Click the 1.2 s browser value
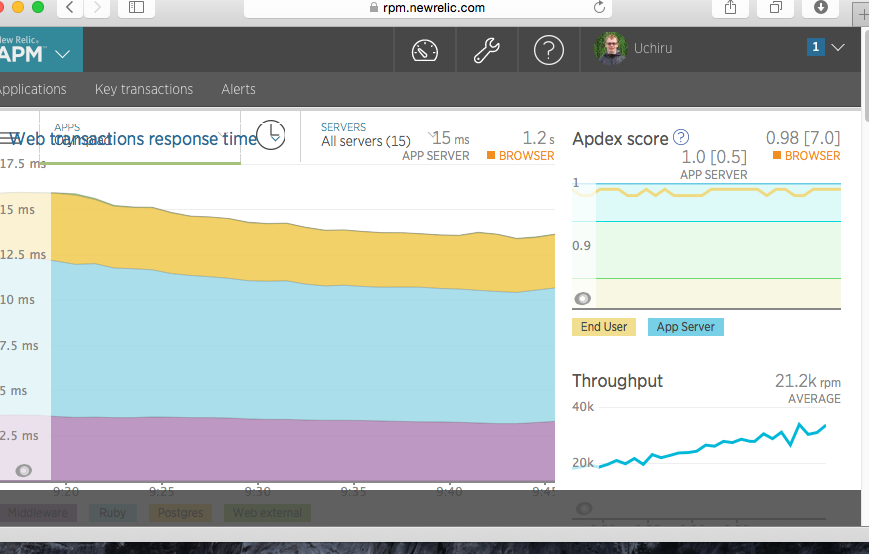Screen dimensions: 869x554 pos(538,138)
